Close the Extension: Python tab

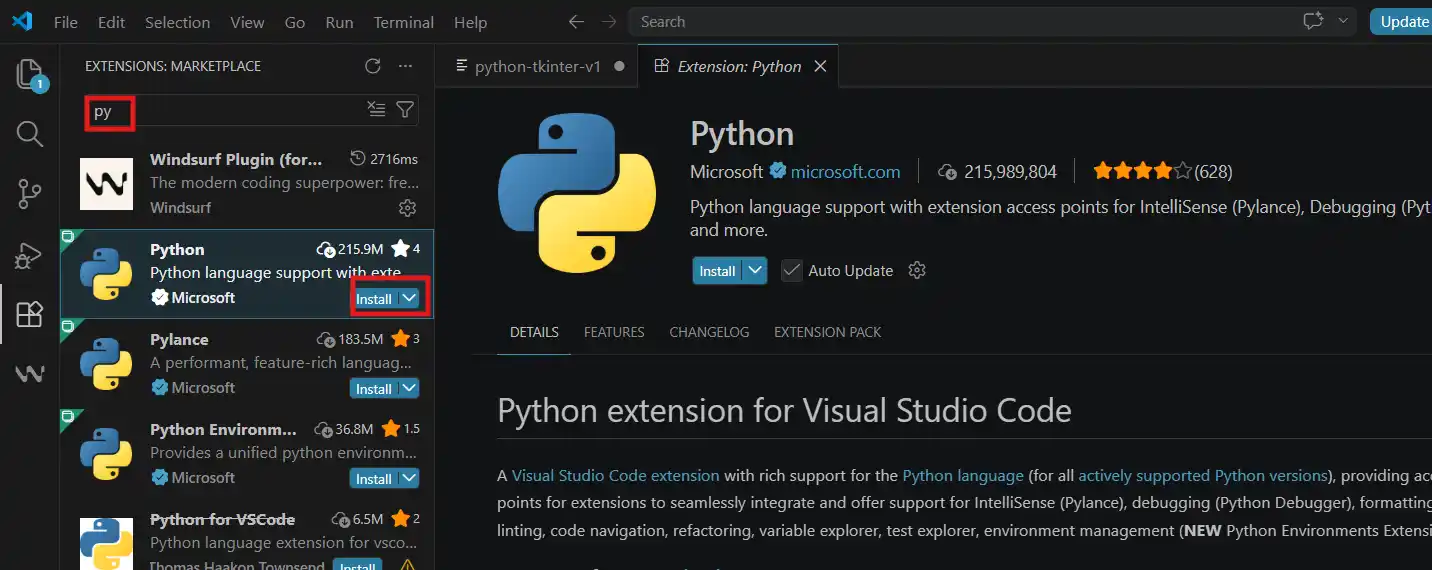click(820, 66)
